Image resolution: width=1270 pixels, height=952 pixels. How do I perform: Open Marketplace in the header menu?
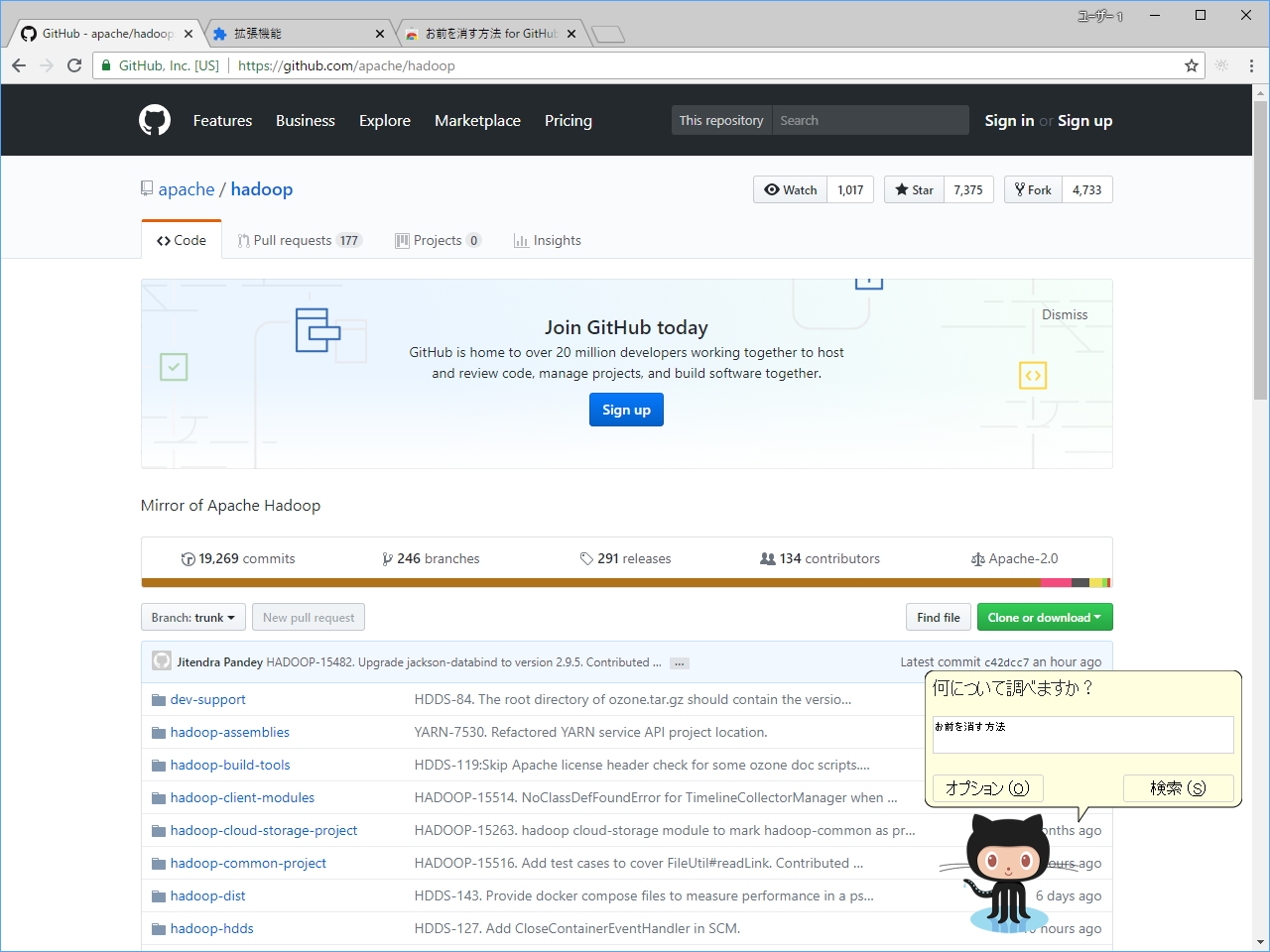(x=477, y=120)
